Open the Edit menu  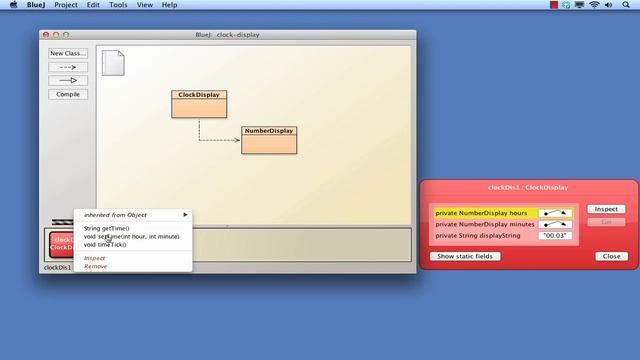tap(93, 5)
